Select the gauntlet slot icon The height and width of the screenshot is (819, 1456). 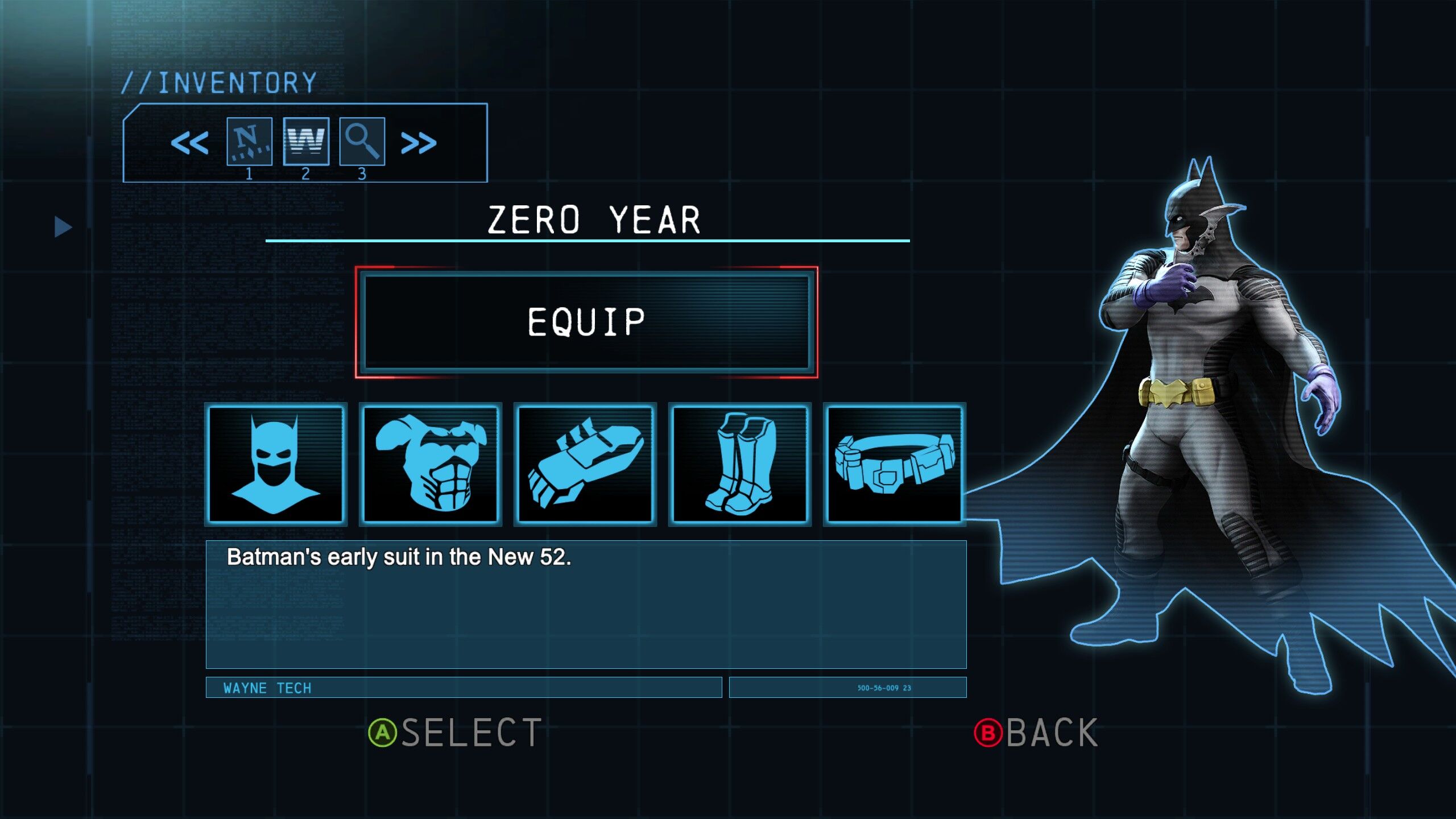(585, 464)
